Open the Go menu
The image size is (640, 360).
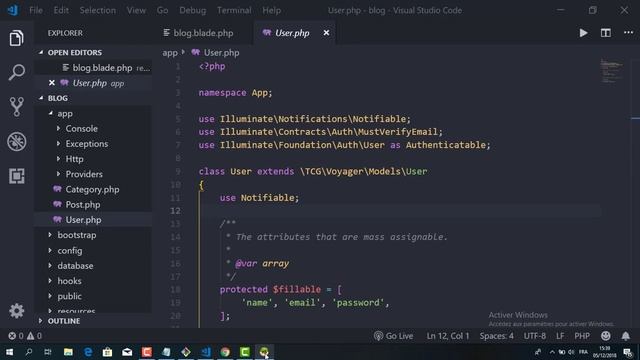162,10
